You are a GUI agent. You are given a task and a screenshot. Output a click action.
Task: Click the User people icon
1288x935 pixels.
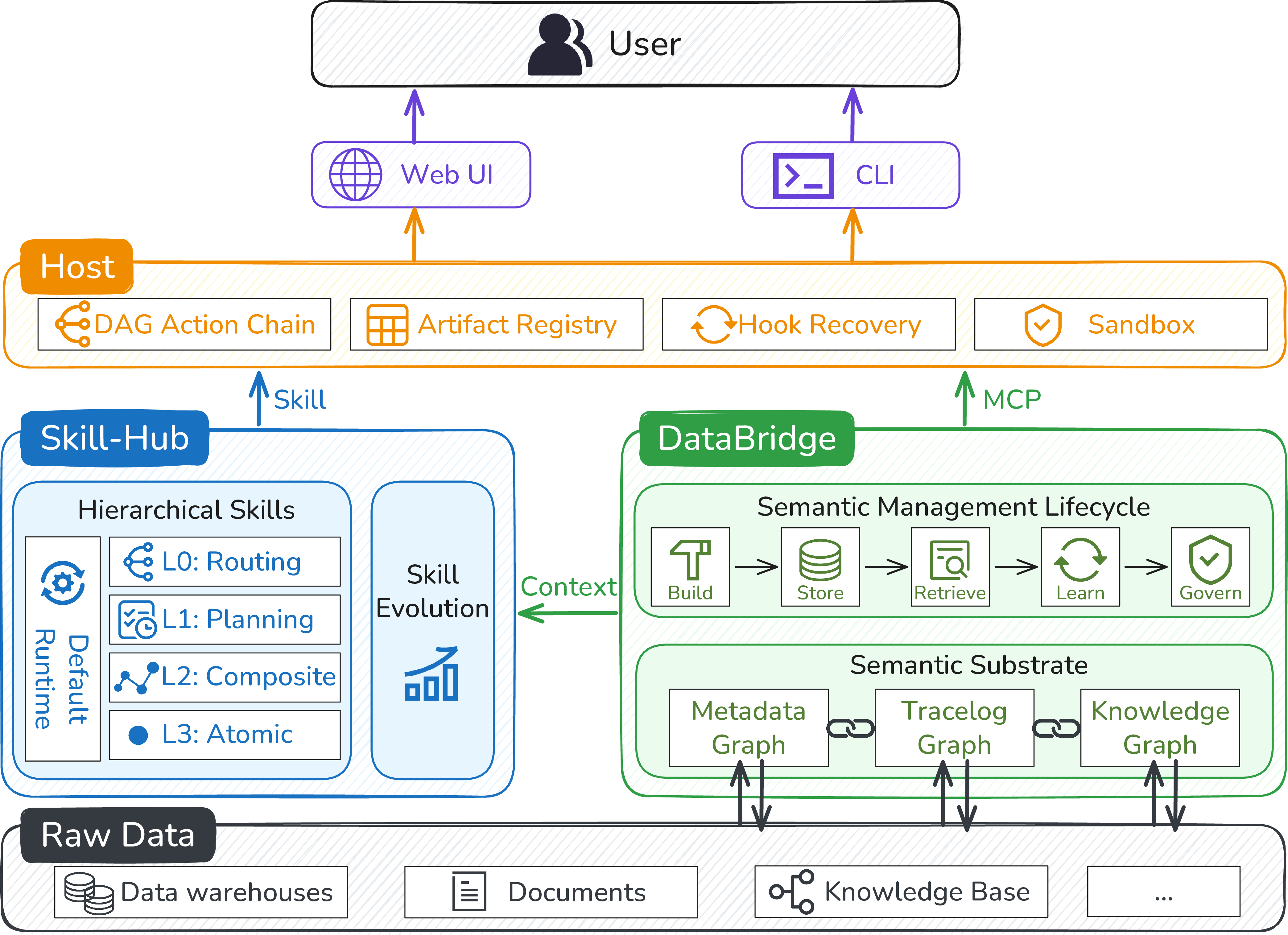[x=560, y=45]
